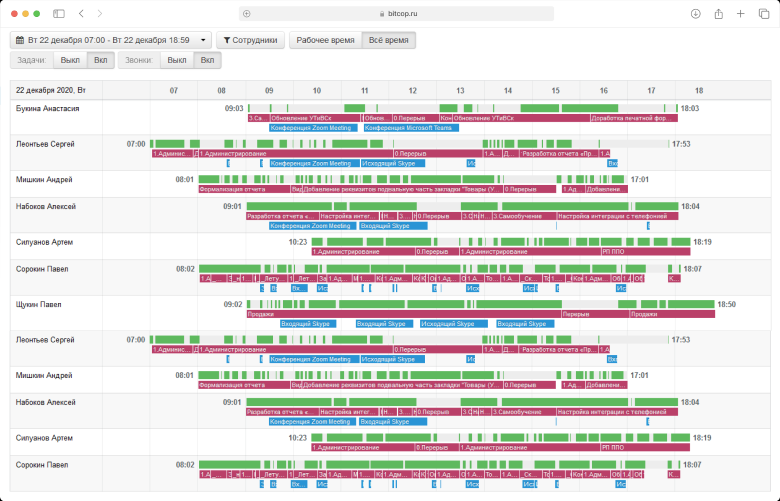Open the Сотрудники filter
780x501 pixels.
click(249, 41)
